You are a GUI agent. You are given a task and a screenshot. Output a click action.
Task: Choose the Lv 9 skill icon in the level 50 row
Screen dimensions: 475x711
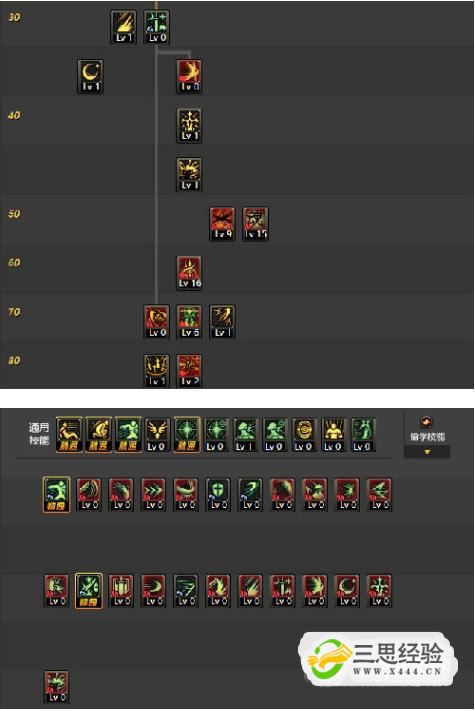[223, 224]
